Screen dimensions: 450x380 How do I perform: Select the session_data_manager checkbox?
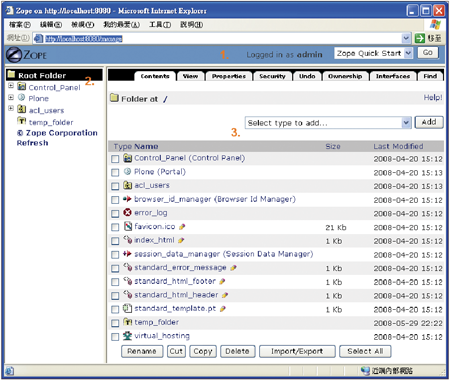click(115, 255)
